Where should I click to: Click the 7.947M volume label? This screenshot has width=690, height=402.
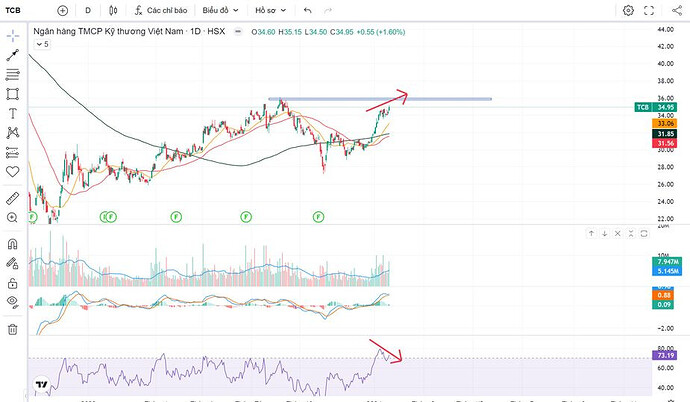click(x=667, y=262)
